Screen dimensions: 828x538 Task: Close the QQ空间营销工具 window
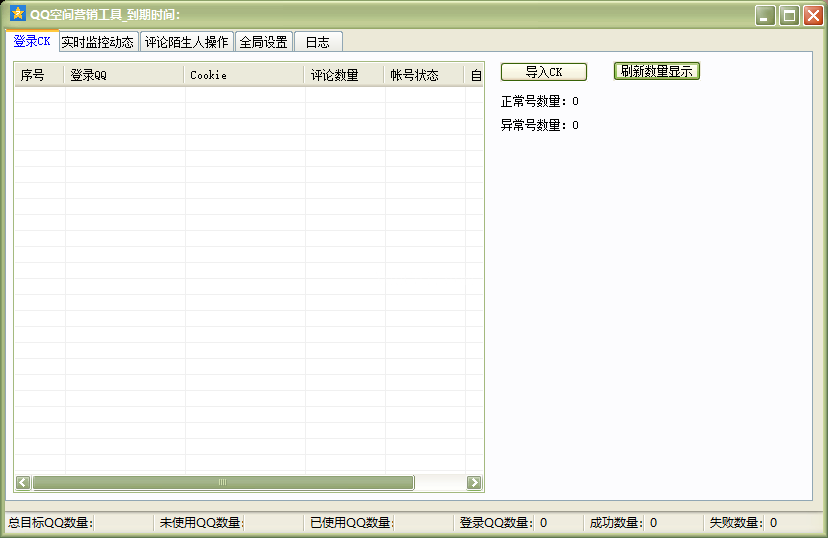(x=813, y=15)
